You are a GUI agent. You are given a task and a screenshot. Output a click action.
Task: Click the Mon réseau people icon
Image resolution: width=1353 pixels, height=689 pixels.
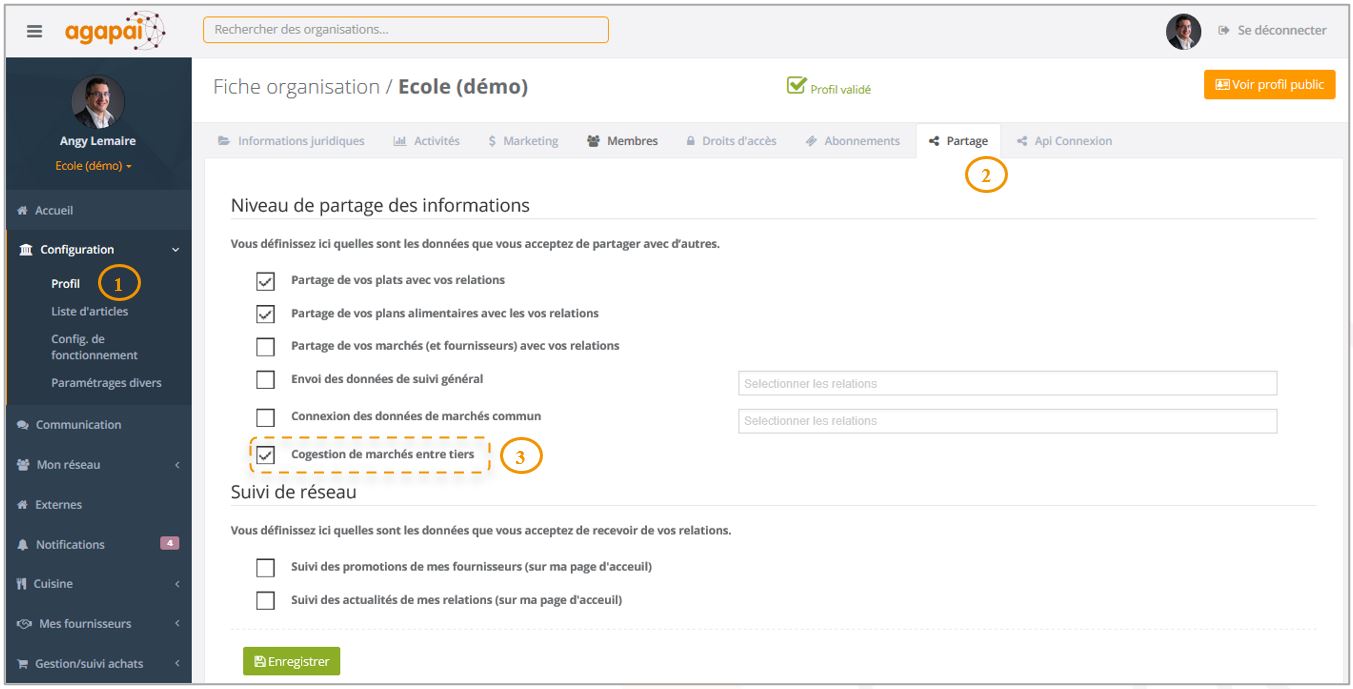(24, 465)
